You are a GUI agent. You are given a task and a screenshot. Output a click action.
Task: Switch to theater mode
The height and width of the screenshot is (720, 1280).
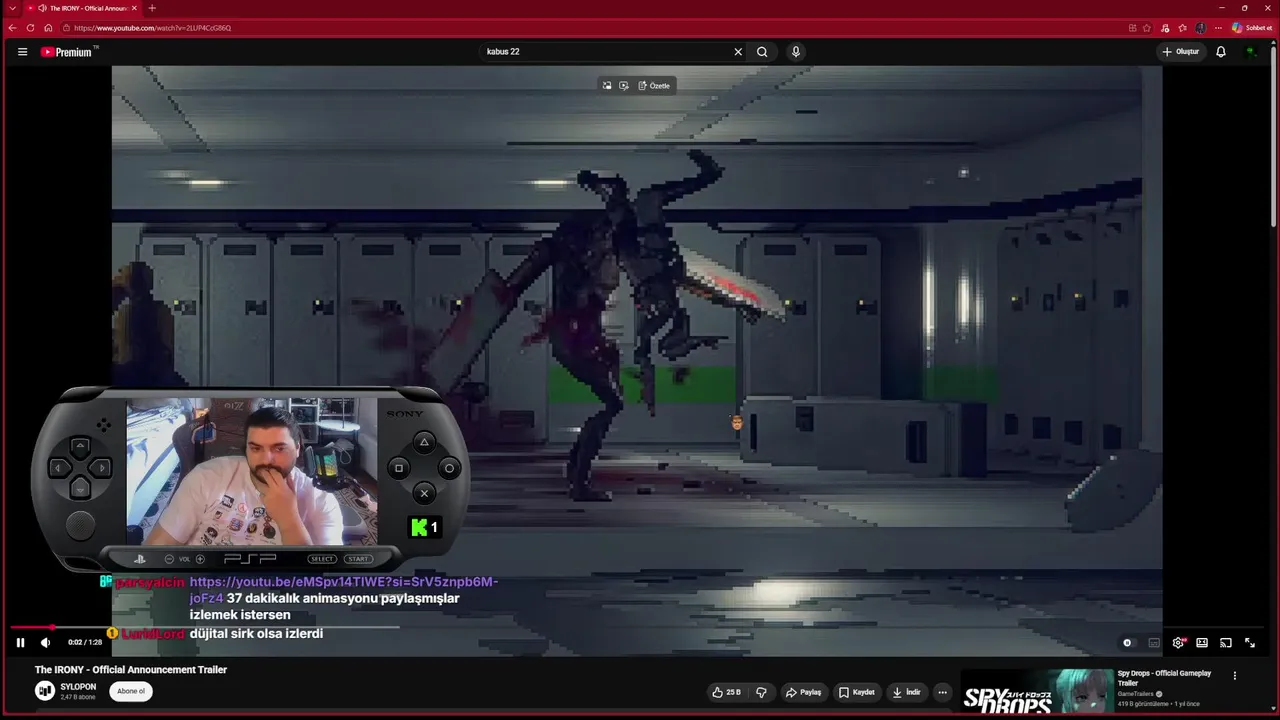point(1202,643)
